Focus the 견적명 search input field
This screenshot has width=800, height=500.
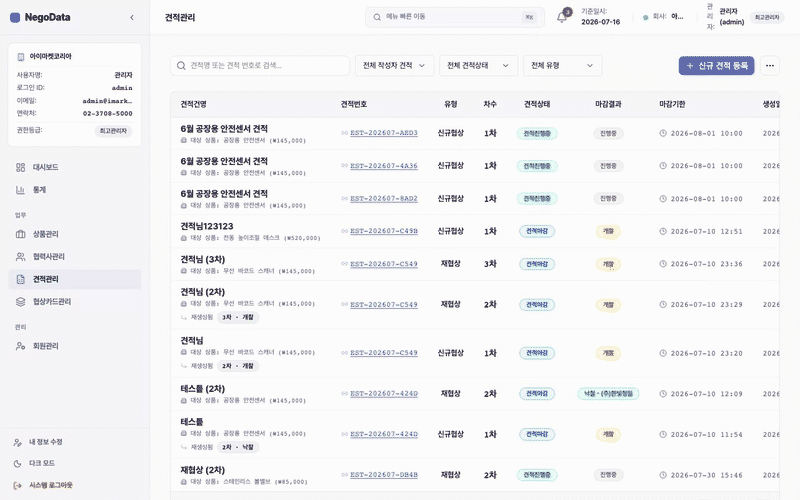pos(260,65)
